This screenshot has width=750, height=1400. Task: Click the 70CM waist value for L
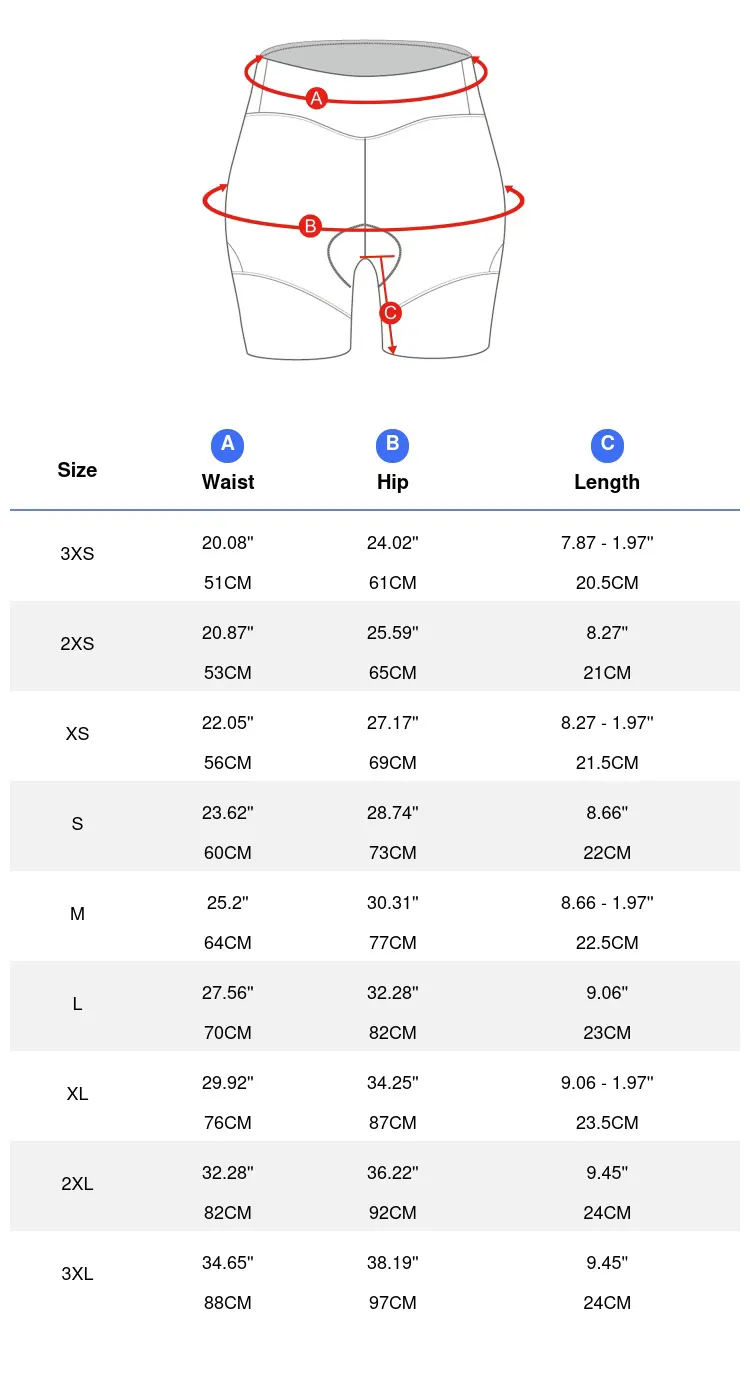pyautogui.click(x=228, y=1033)
